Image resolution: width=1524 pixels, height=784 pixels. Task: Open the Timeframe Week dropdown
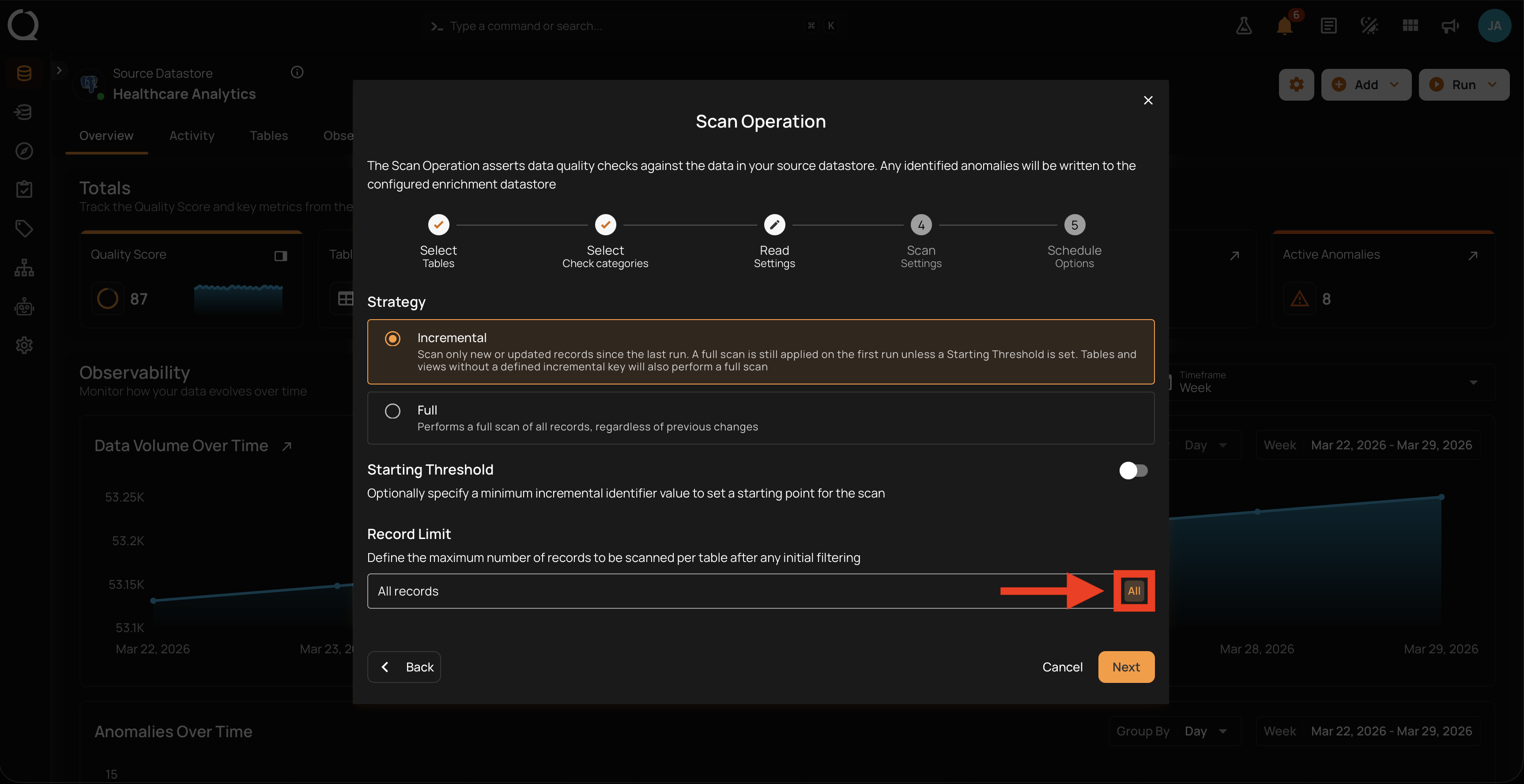1325,382
